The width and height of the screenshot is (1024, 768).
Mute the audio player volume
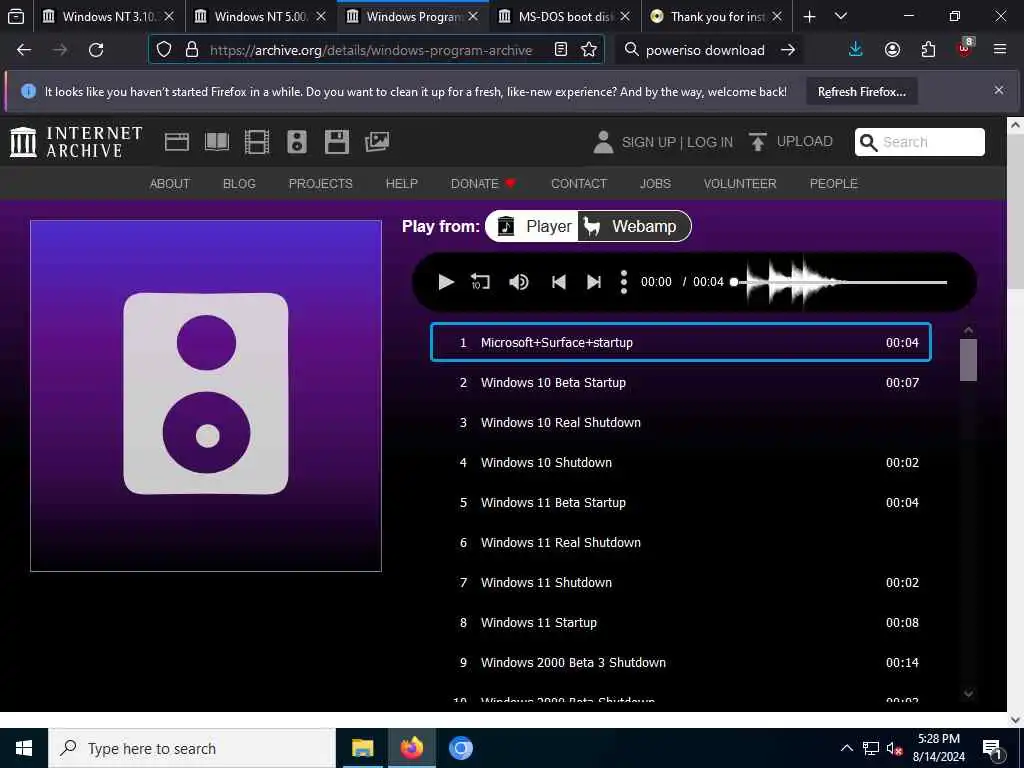[519, 282]
